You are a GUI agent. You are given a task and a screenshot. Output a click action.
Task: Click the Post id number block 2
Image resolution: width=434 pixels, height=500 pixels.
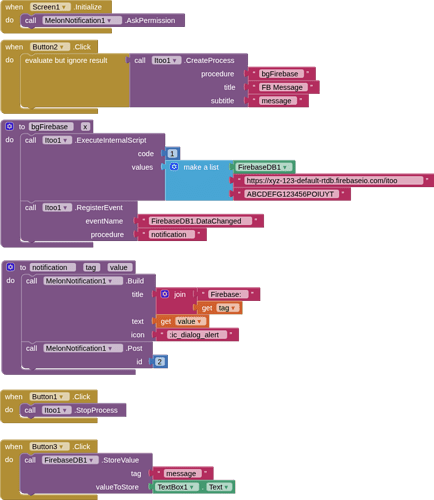[x=160, y=362]
